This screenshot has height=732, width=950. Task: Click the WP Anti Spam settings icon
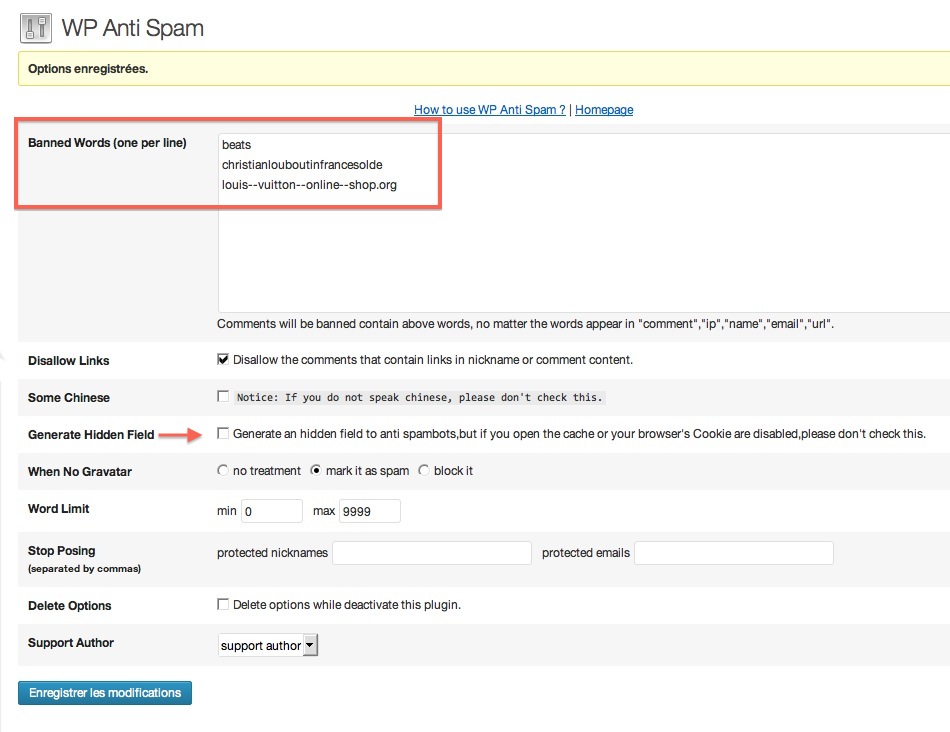[36, 28]
